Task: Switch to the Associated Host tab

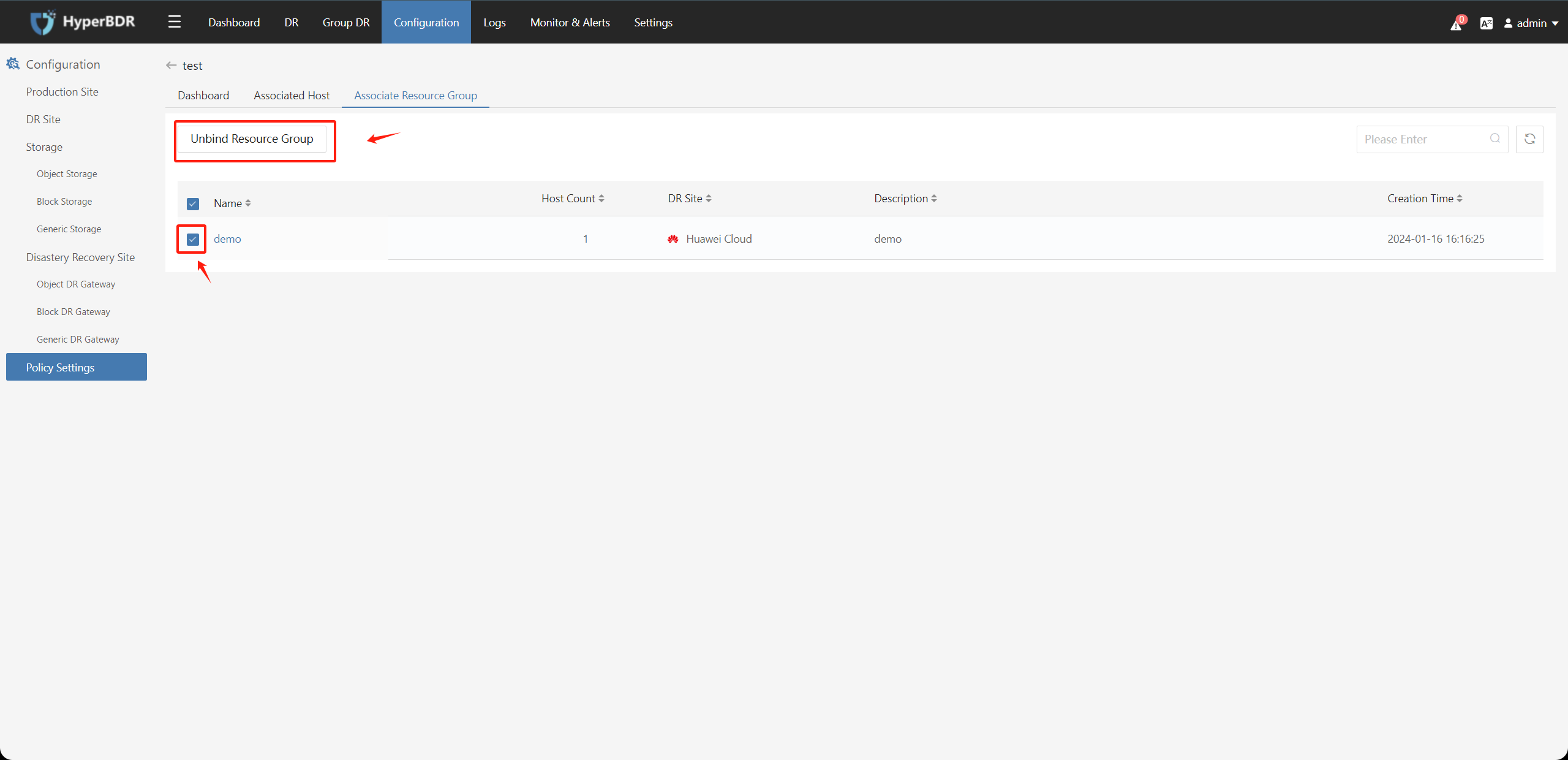Action: tap(291, 95)
